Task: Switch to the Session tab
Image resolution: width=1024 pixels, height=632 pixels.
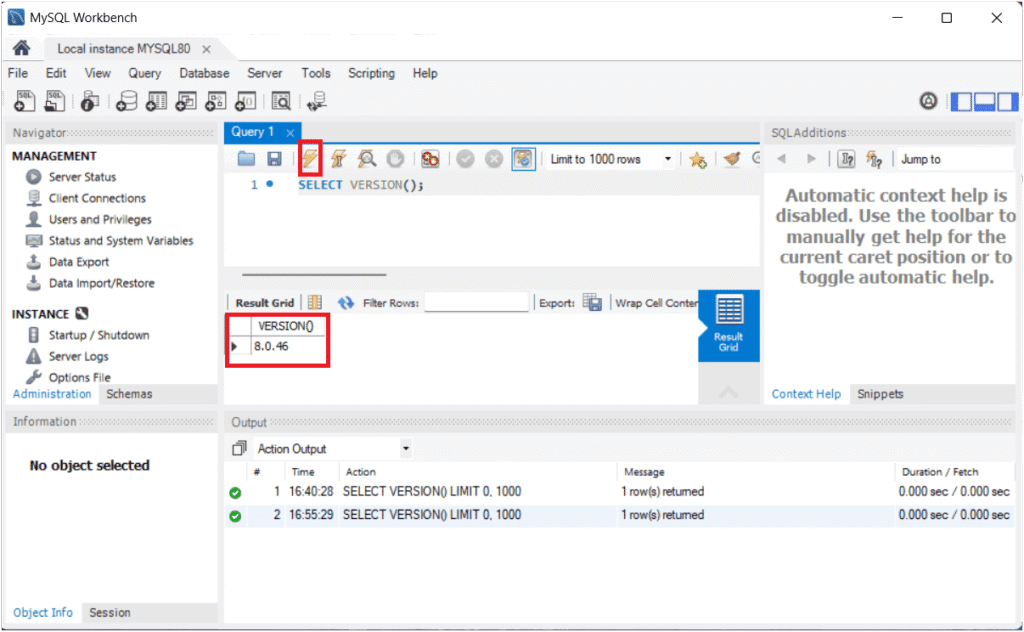Action: click(110, 612)
